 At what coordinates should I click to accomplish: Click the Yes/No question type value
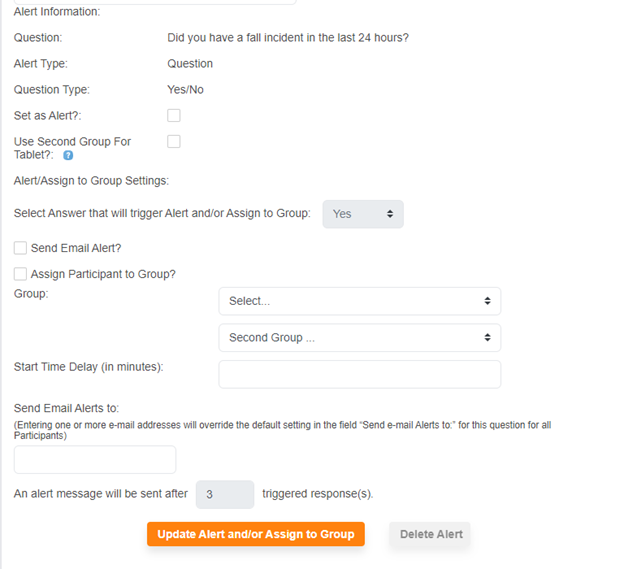click(x=185, y=90)
